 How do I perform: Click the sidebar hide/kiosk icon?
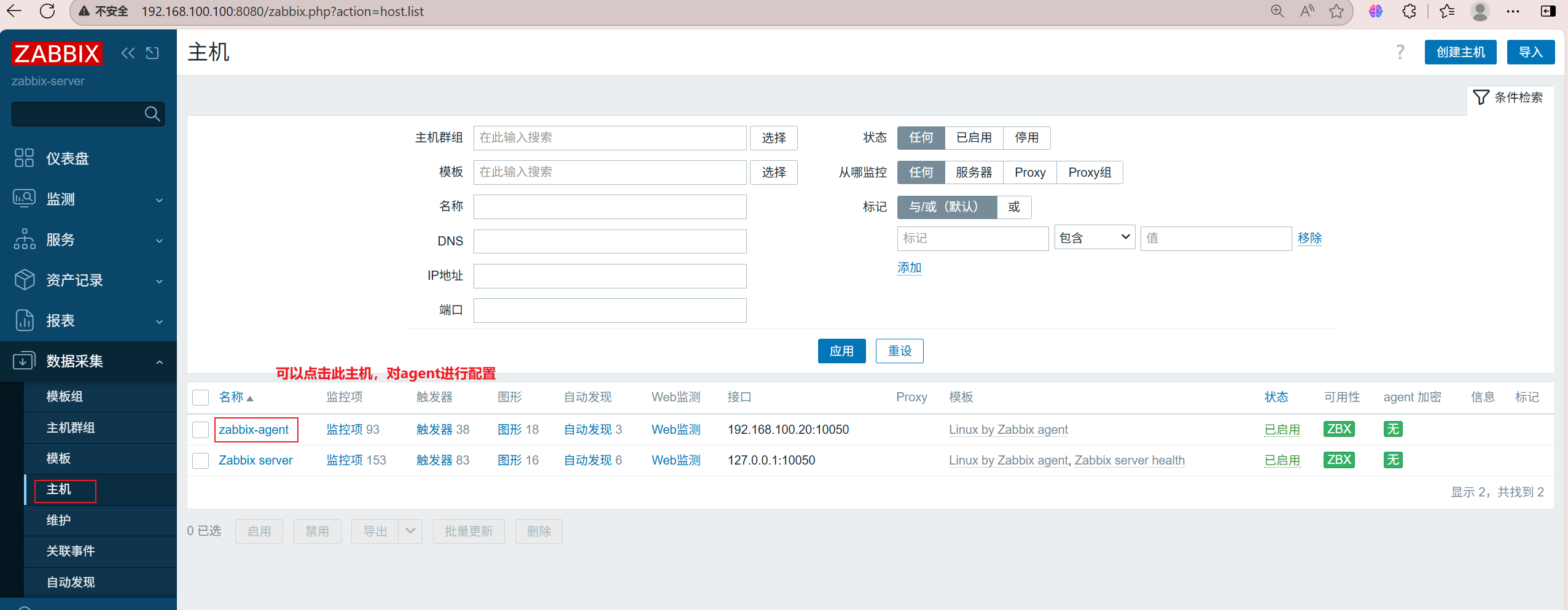(x=152, y=53)
